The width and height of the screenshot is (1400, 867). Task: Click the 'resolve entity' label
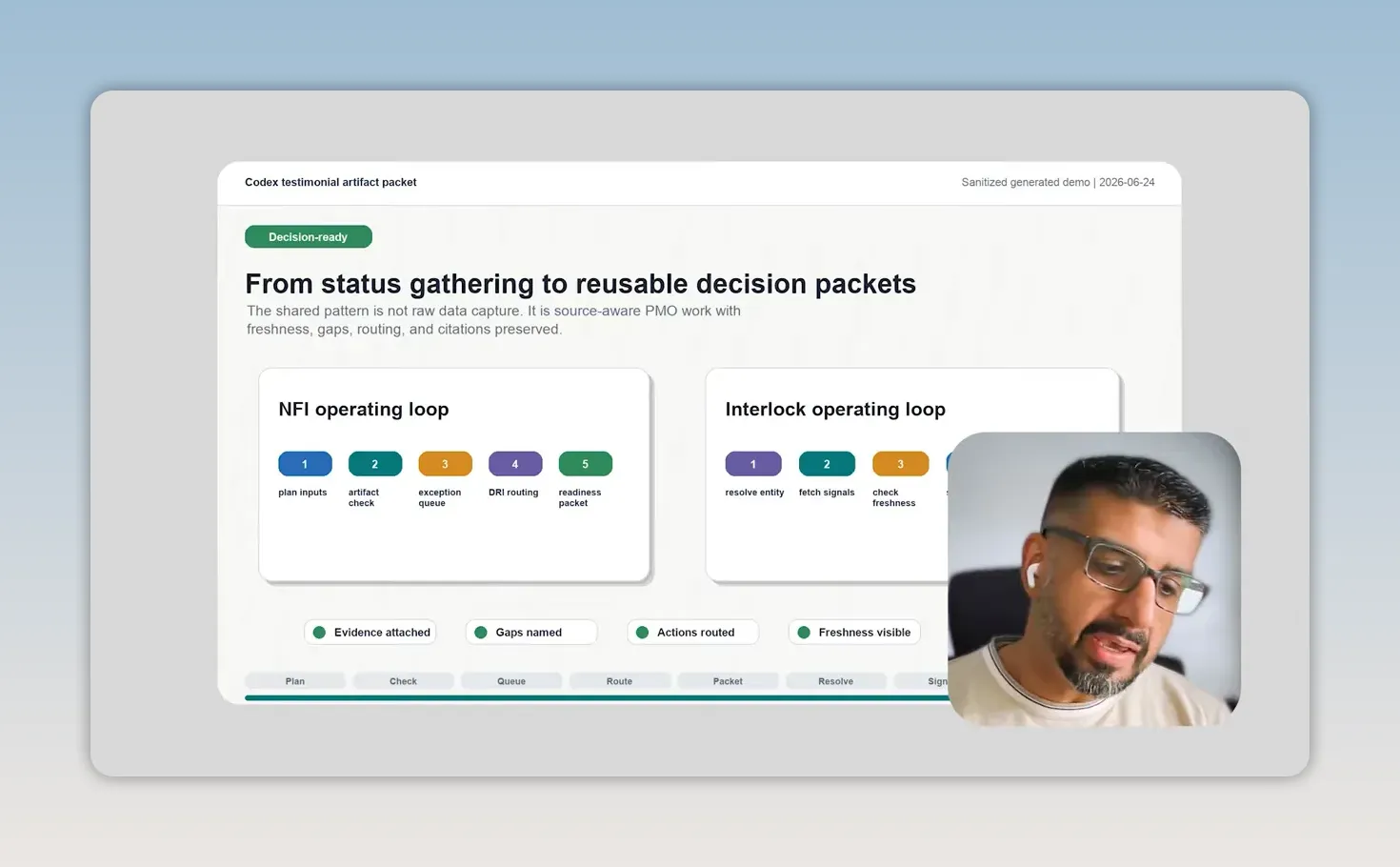(x=754, y=493)
